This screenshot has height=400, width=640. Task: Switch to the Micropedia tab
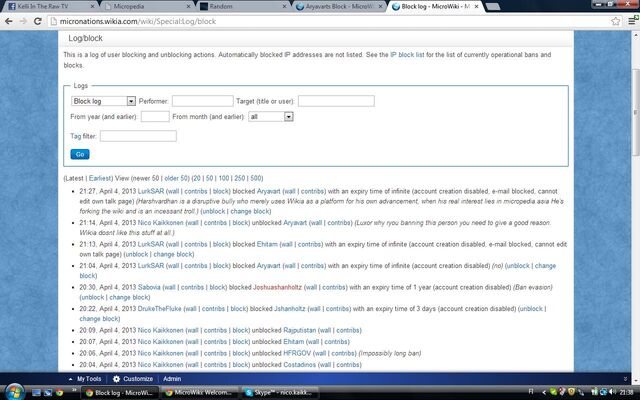click(x=147, y=7)
